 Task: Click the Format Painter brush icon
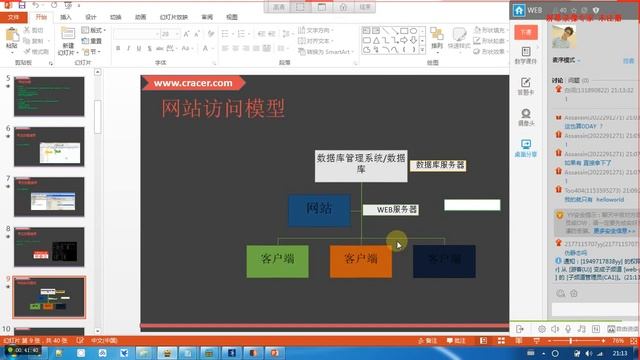(x=27, y=51)
